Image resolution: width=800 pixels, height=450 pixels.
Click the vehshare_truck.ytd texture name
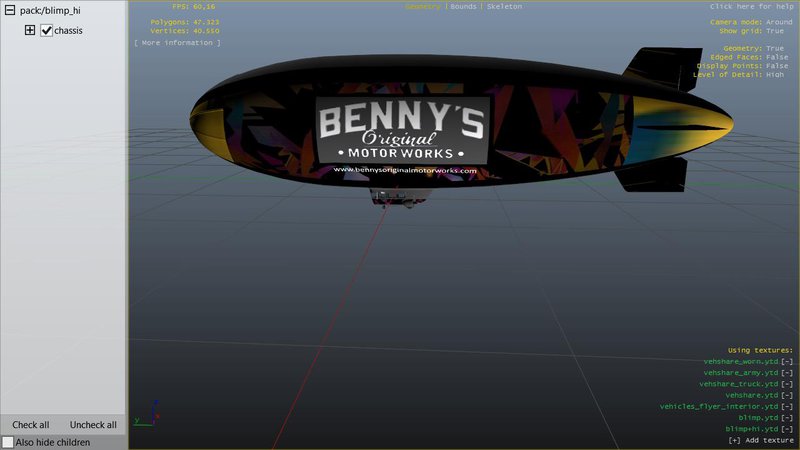(x=739, y=384)
